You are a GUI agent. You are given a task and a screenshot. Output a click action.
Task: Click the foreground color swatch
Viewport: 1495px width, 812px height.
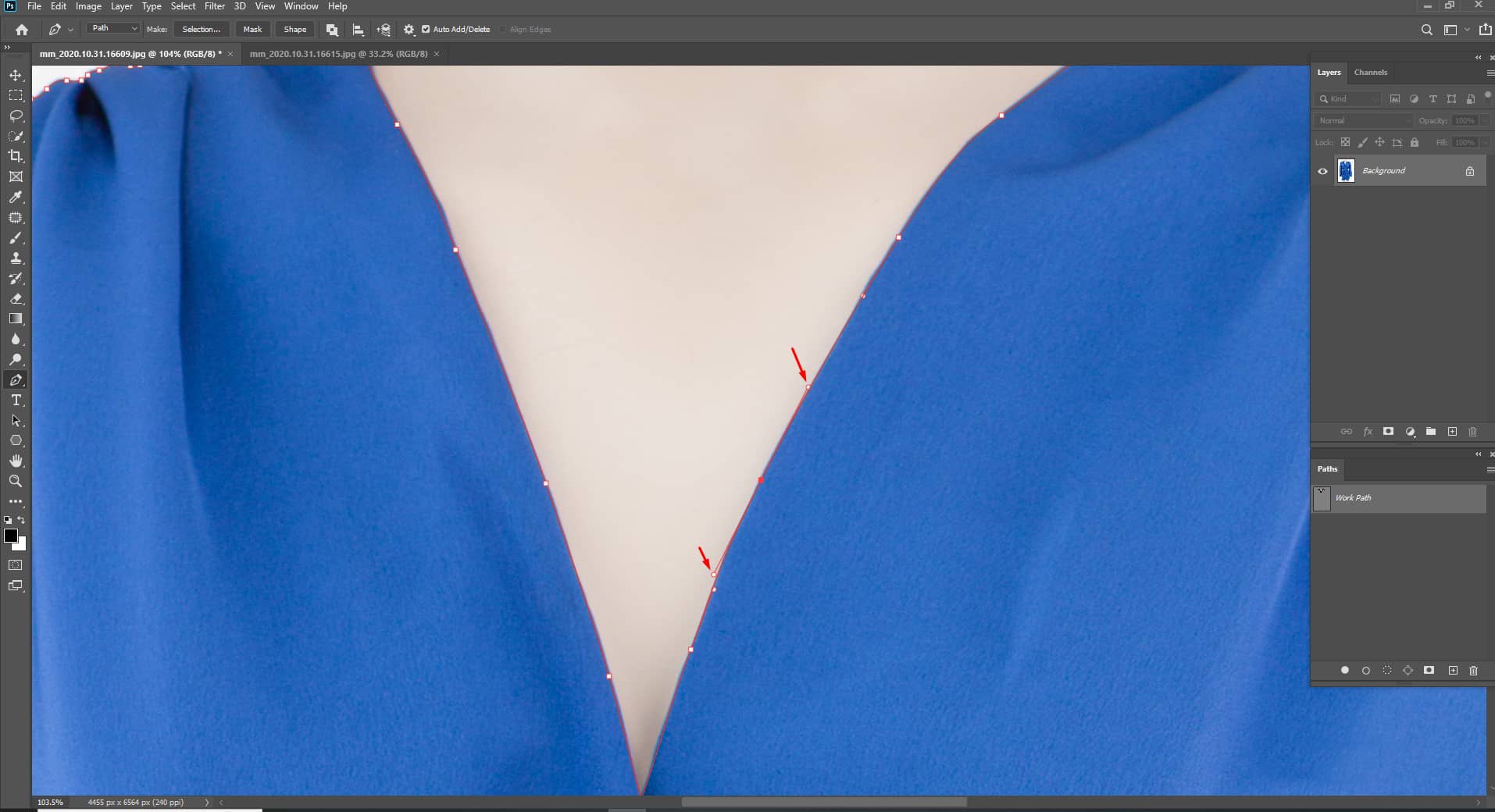tap(11, 536)
